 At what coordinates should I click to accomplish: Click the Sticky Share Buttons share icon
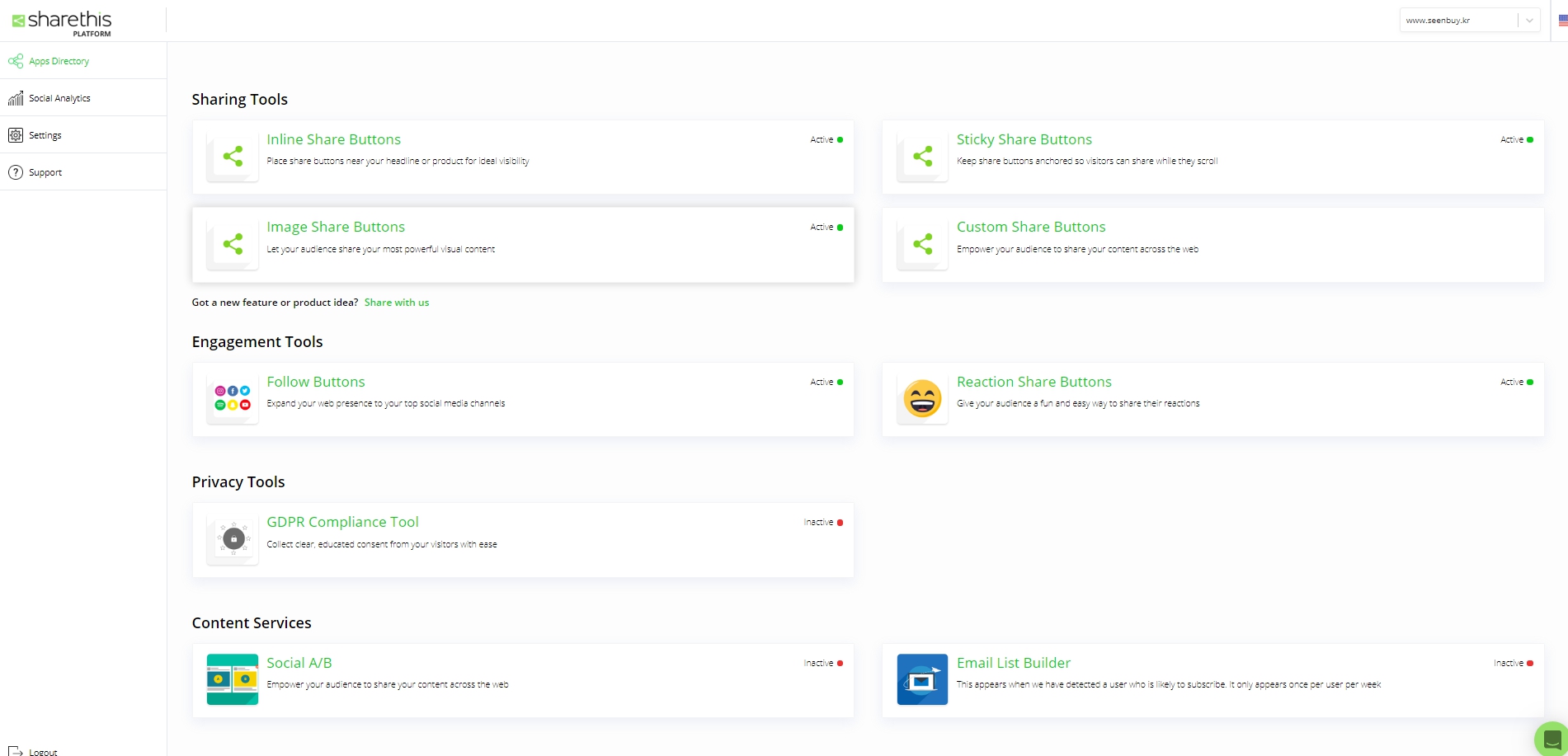tap(922, 157)
